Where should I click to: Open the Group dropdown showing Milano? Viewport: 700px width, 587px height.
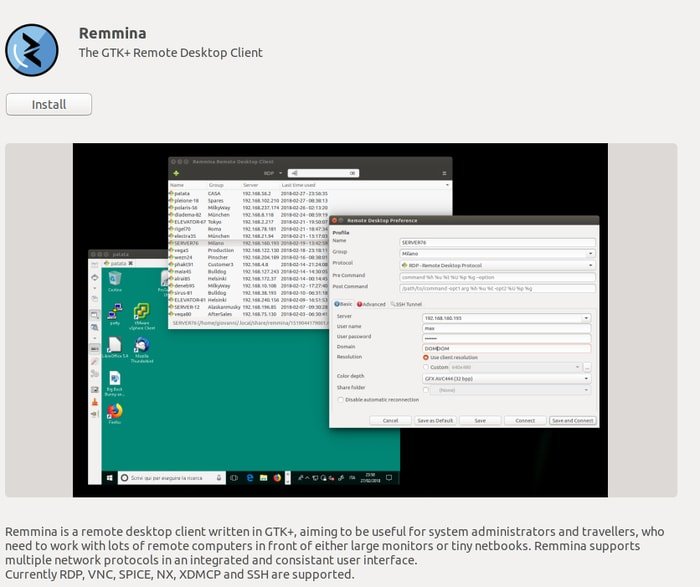(x=497, y=254)
